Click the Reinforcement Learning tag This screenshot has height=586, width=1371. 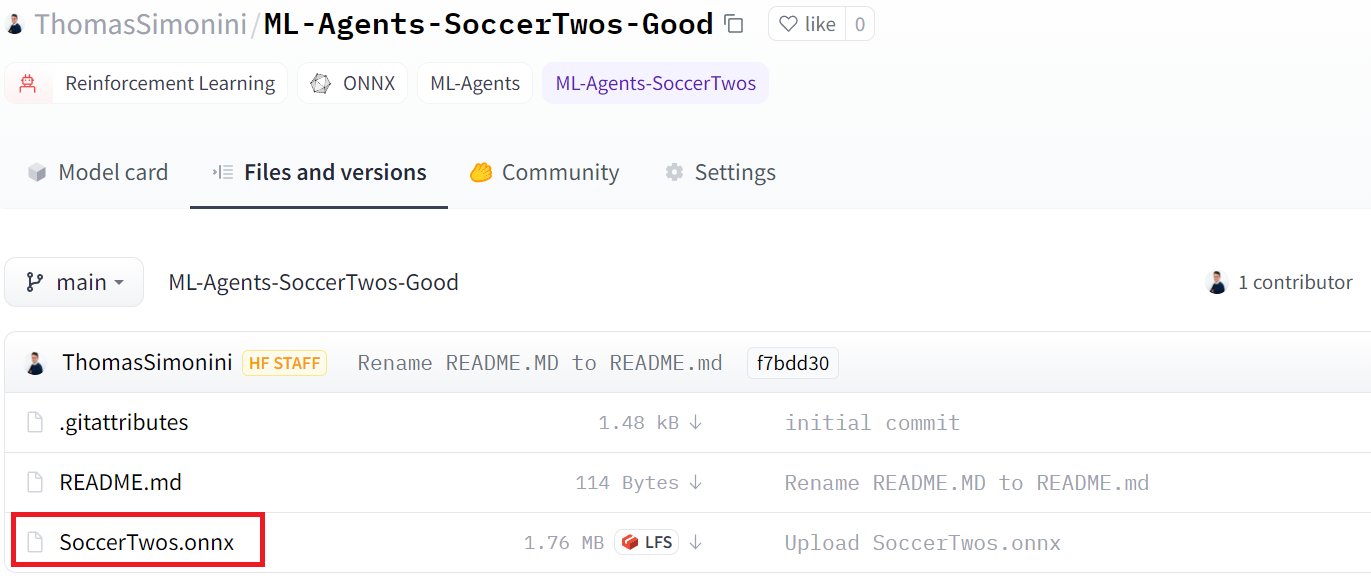146,84
